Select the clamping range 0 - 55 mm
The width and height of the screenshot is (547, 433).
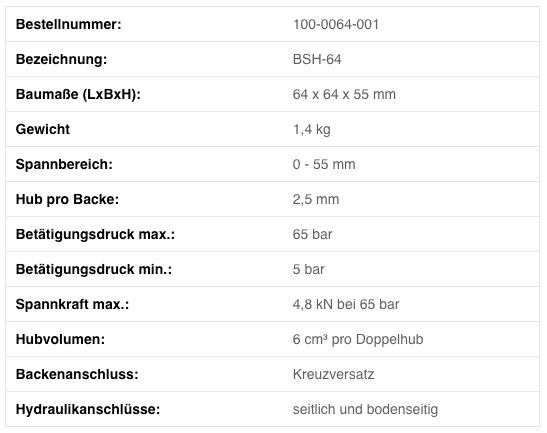[x=324, y=164]
